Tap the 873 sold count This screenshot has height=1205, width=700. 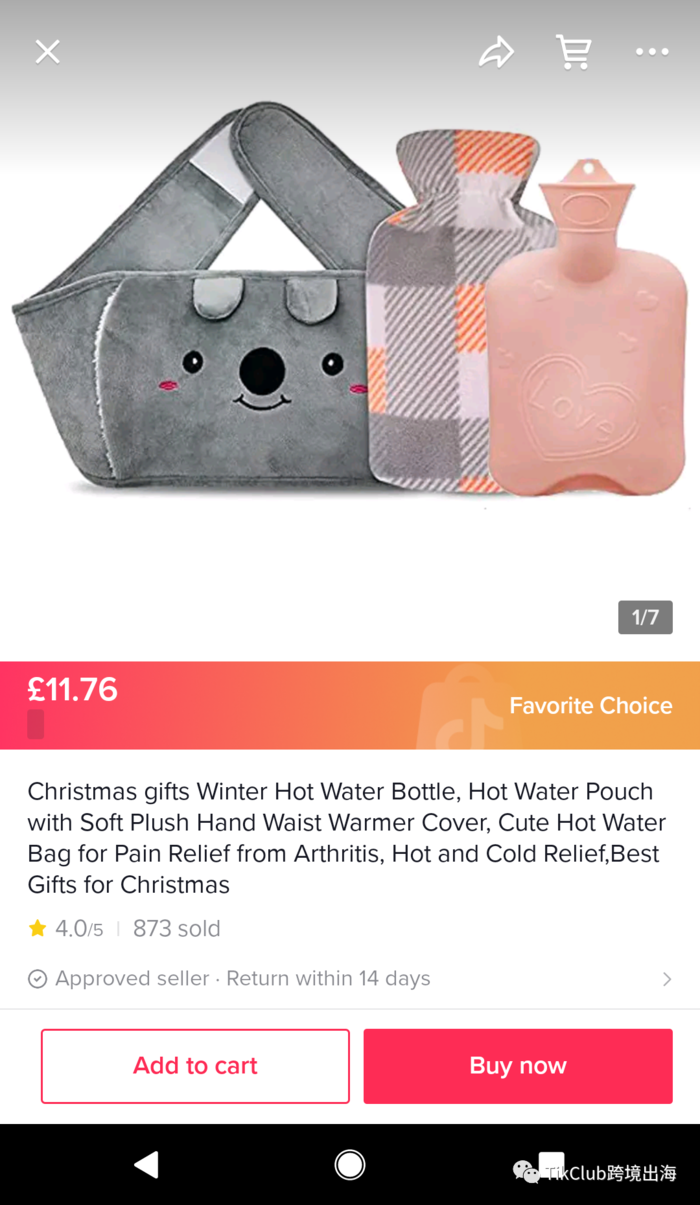pos(177,929)
